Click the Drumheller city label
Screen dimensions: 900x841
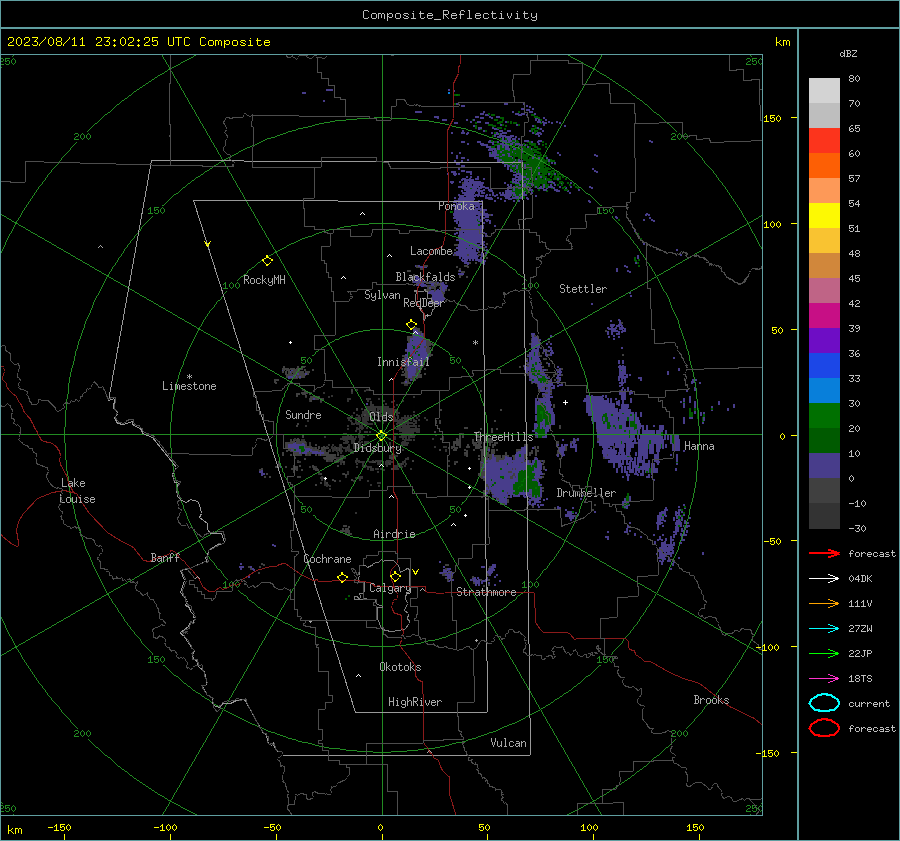tap(586, 493)
